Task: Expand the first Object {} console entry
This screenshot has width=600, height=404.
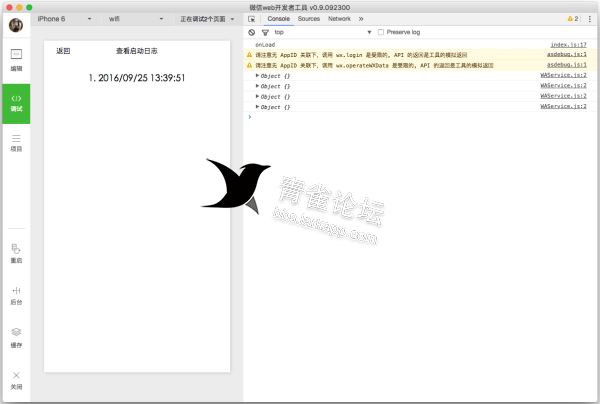Action: (x=258, y=75)
